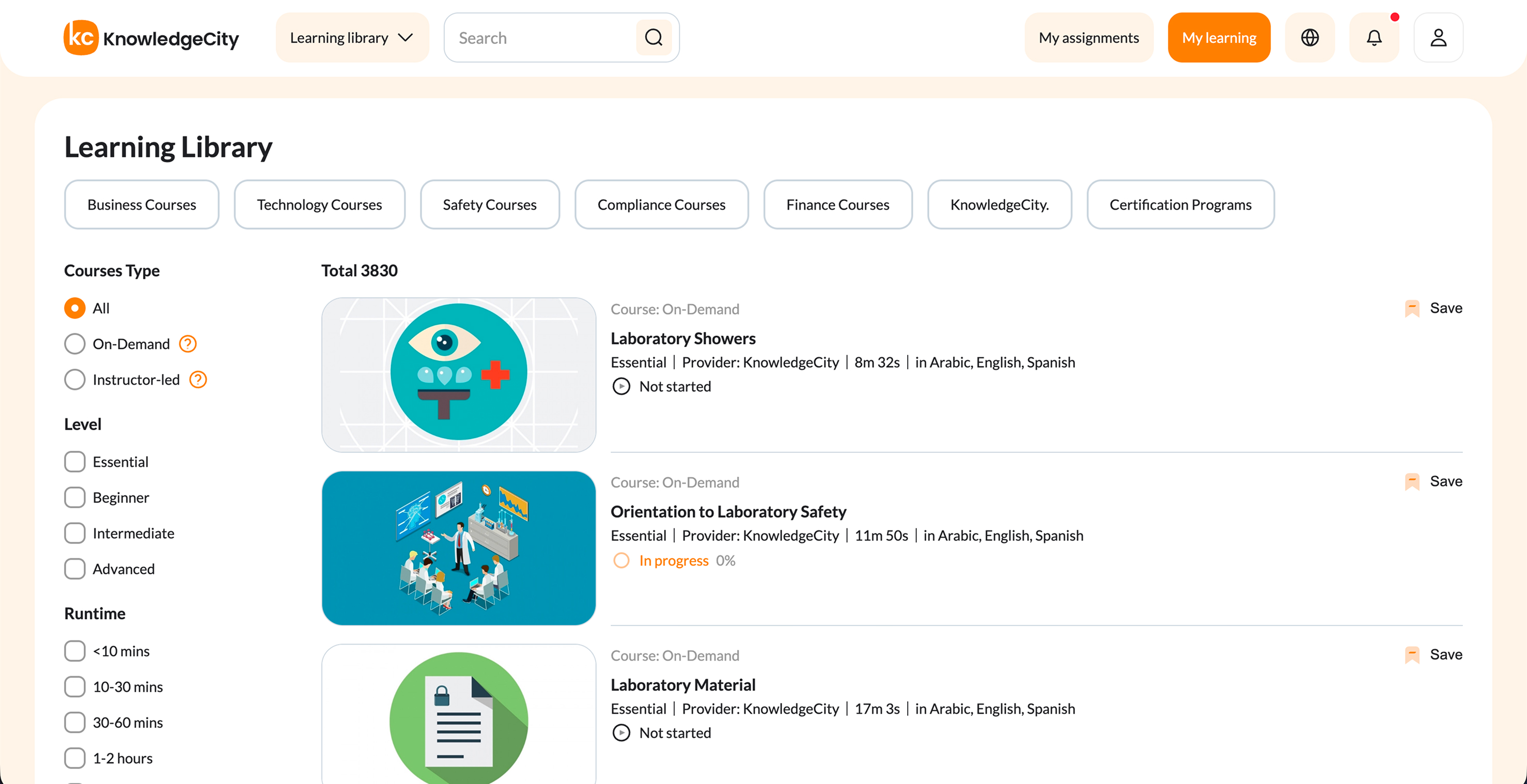Check the <10 mins runtime filter
This screenshot has height=784, width=1527.
tap(75, 651)
